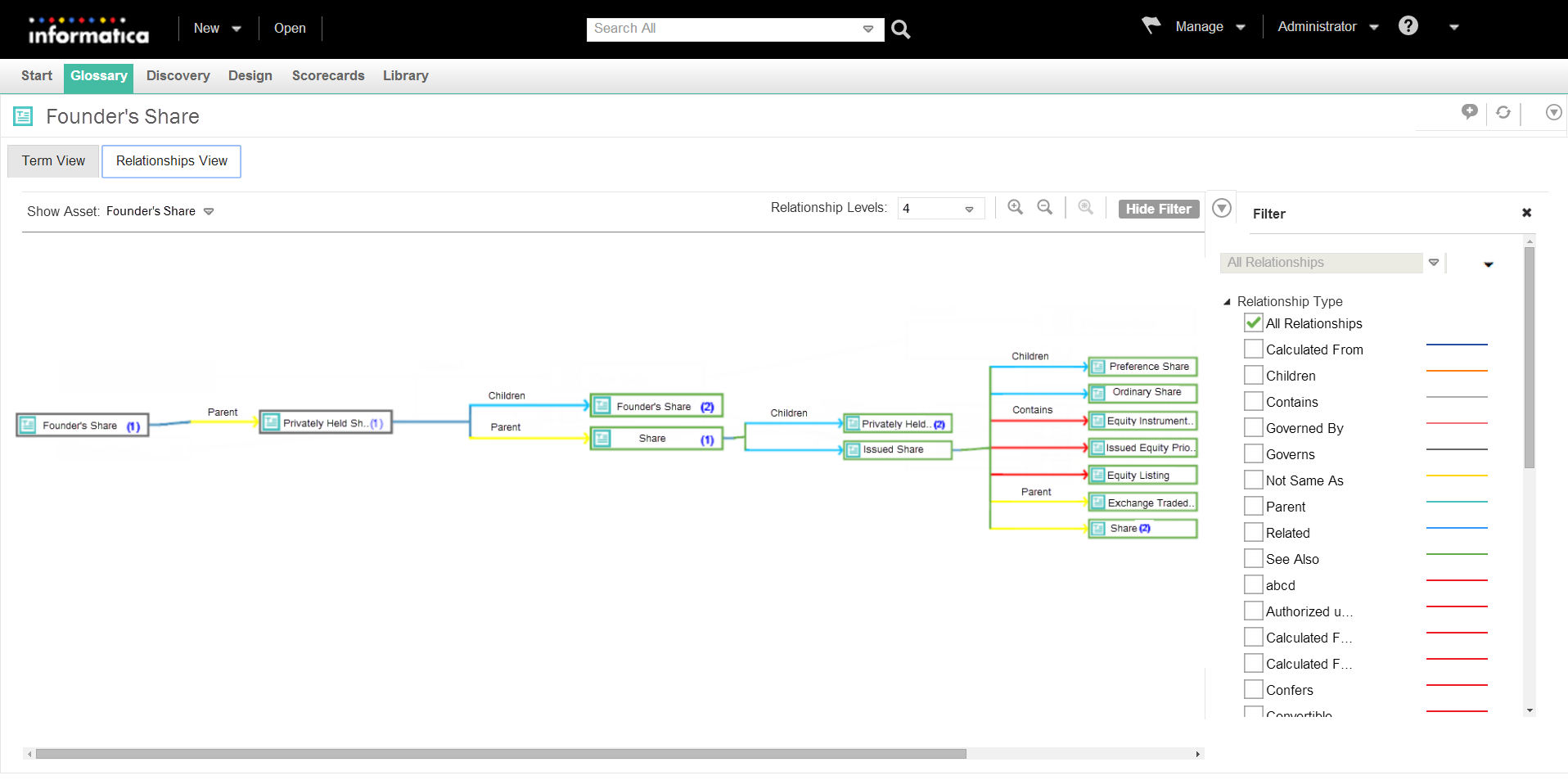Click the filter panel vertical scrollbar
This screenshot has height=780, width=1568.
pos(1530,358)
